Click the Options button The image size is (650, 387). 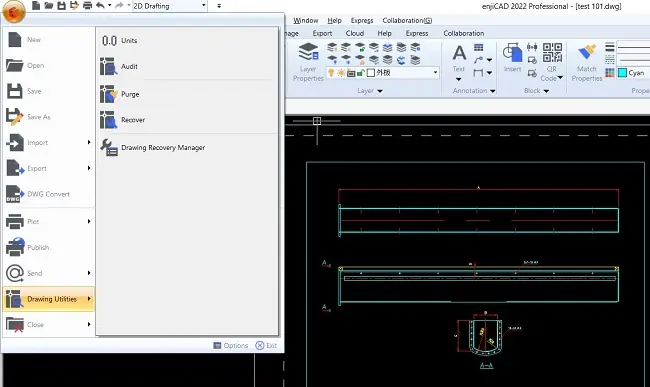pyautogui.click(x=230, y=345)
